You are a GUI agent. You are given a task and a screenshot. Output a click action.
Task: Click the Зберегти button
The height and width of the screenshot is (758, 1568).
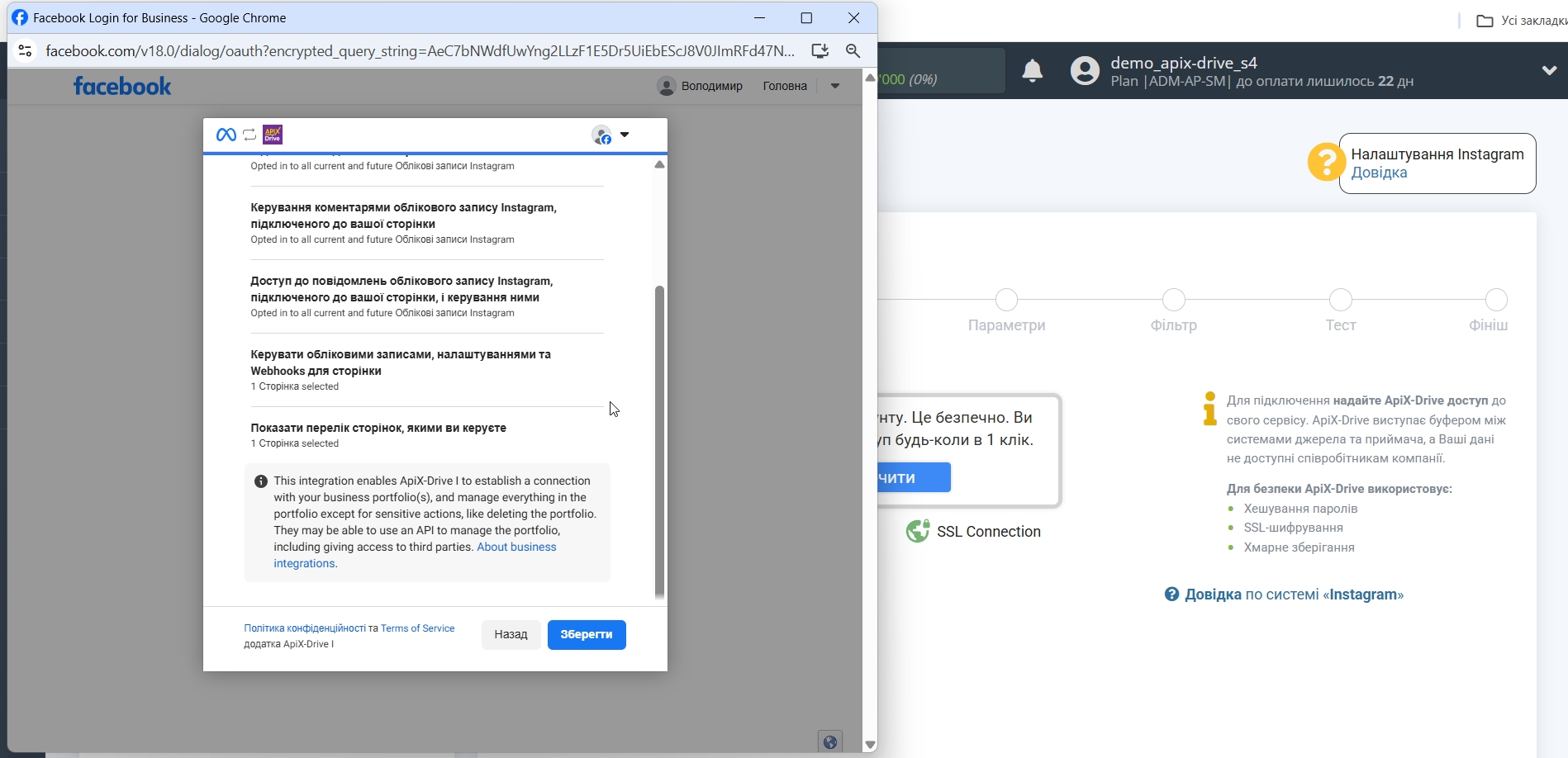pyautogui.click(x=587, y=634)
